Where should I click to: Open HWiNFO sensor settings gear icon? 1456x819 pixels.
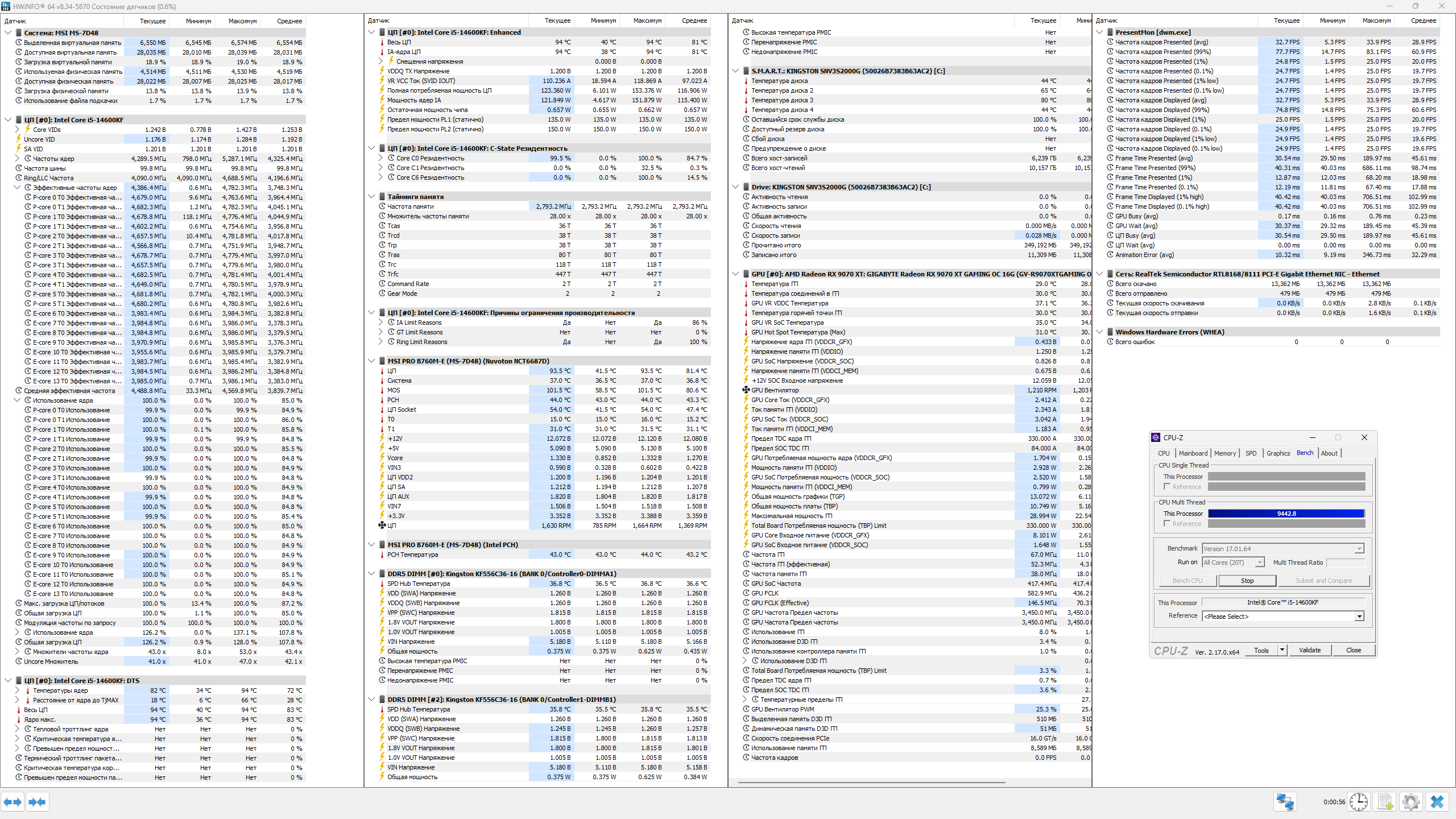1411,802
